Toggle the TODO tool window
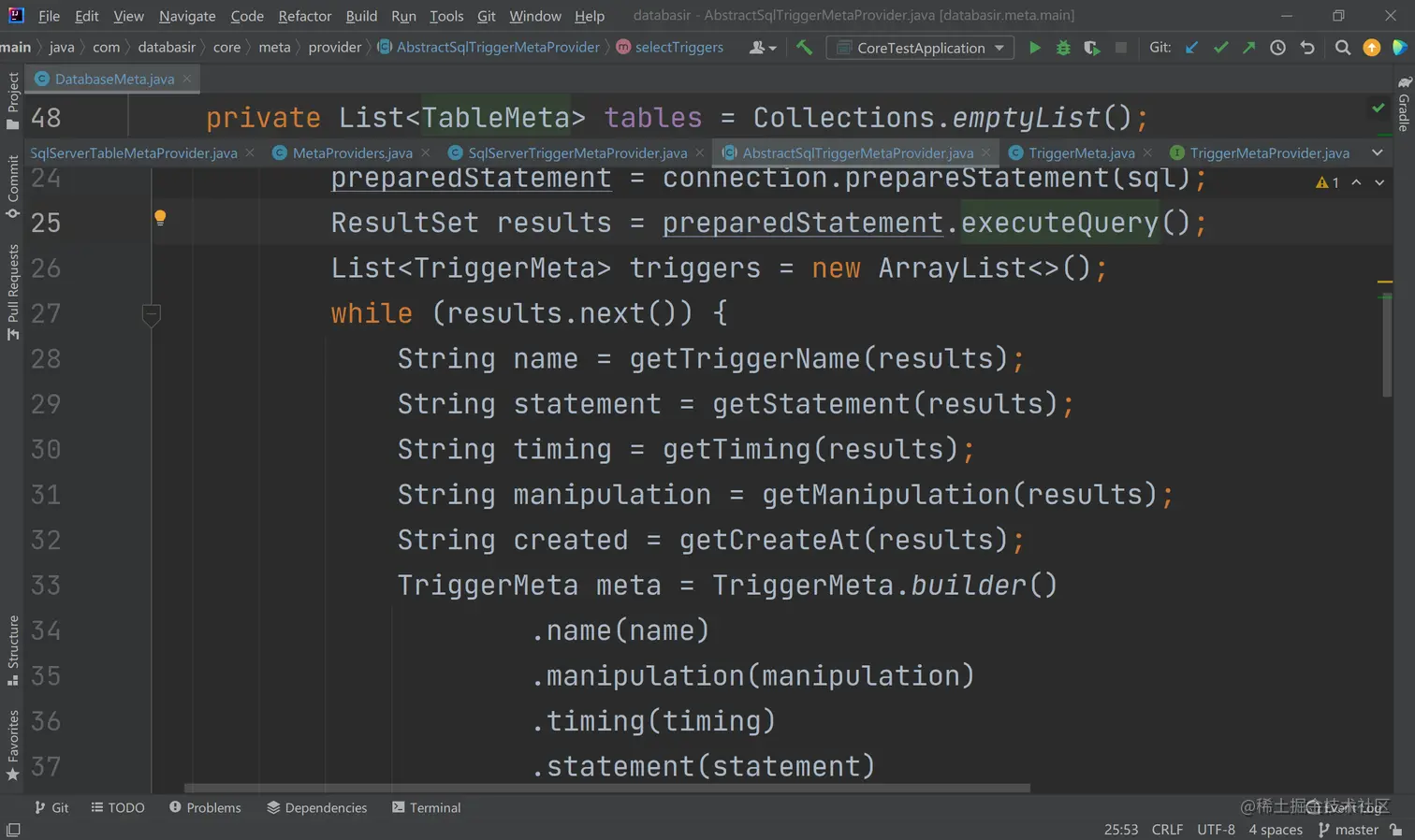 pos(118,807)
